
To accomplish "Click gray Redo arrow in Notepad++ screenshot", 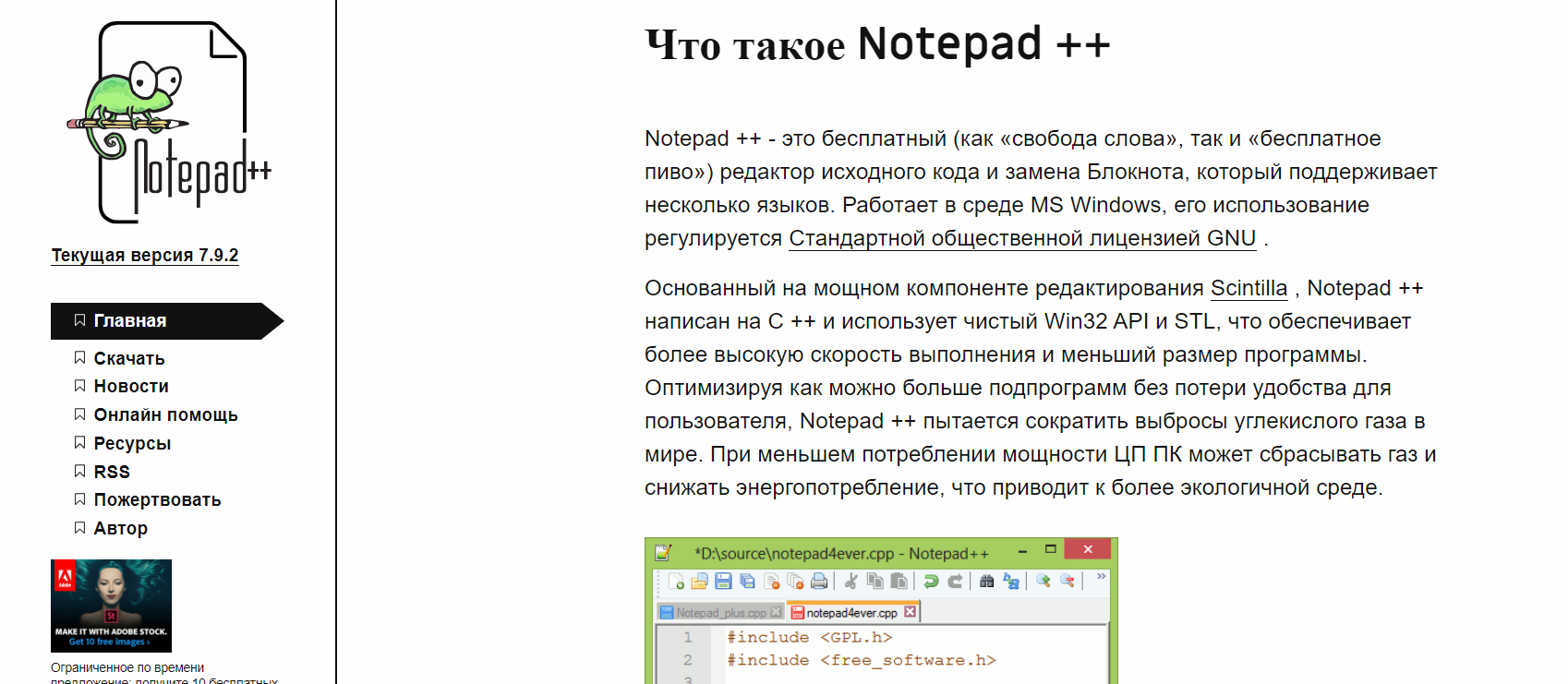I will (955, 581).
